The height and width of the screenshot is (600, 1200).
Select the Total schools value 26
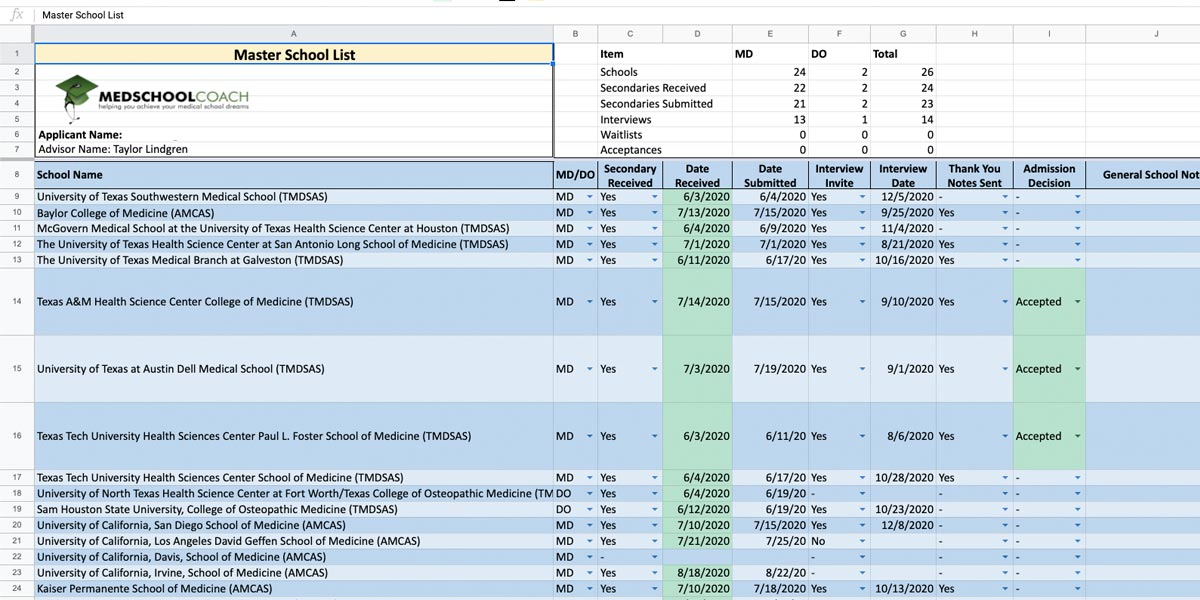[x=903, y=72]
